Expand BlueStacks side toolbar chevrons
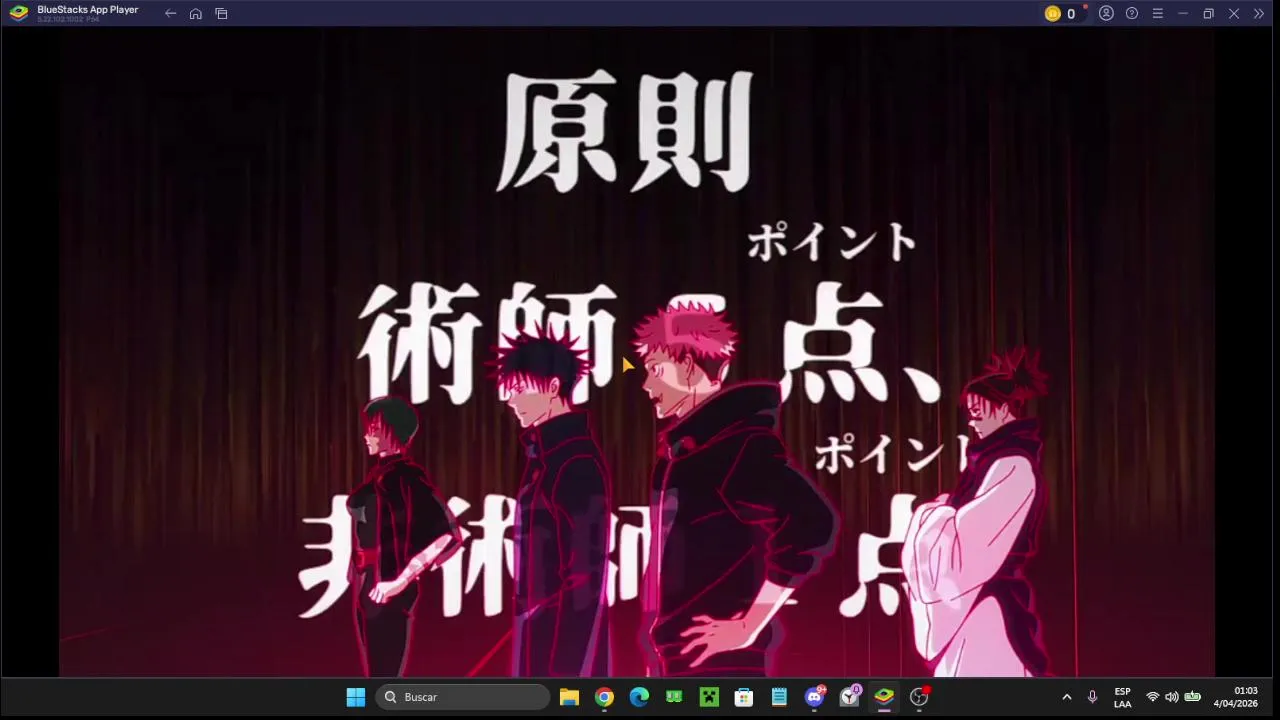Image resolution: width=1280 pixels, height=720 pixels. coord(1259,14)
